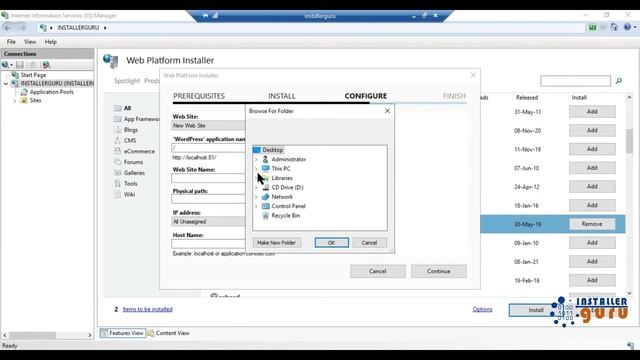Expand the This PC node
This screenshot has width=640, height=360.
coord(256,169)
